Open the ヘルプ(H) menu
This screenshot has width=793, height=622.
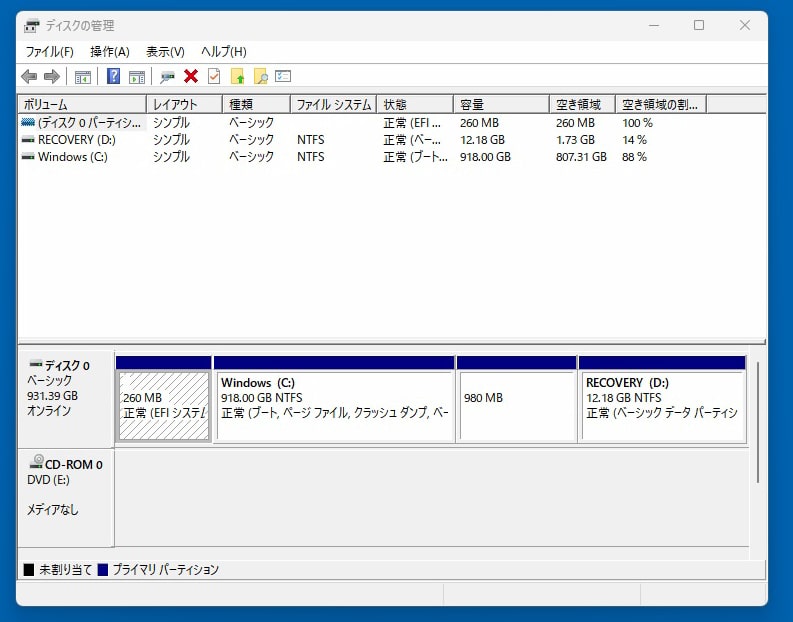223,52
